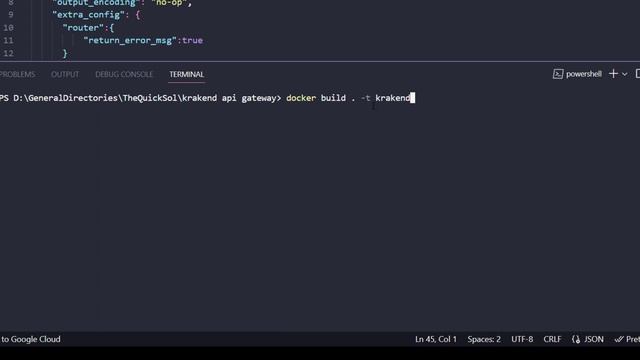Open JSON language mode selector

[594, 339]
